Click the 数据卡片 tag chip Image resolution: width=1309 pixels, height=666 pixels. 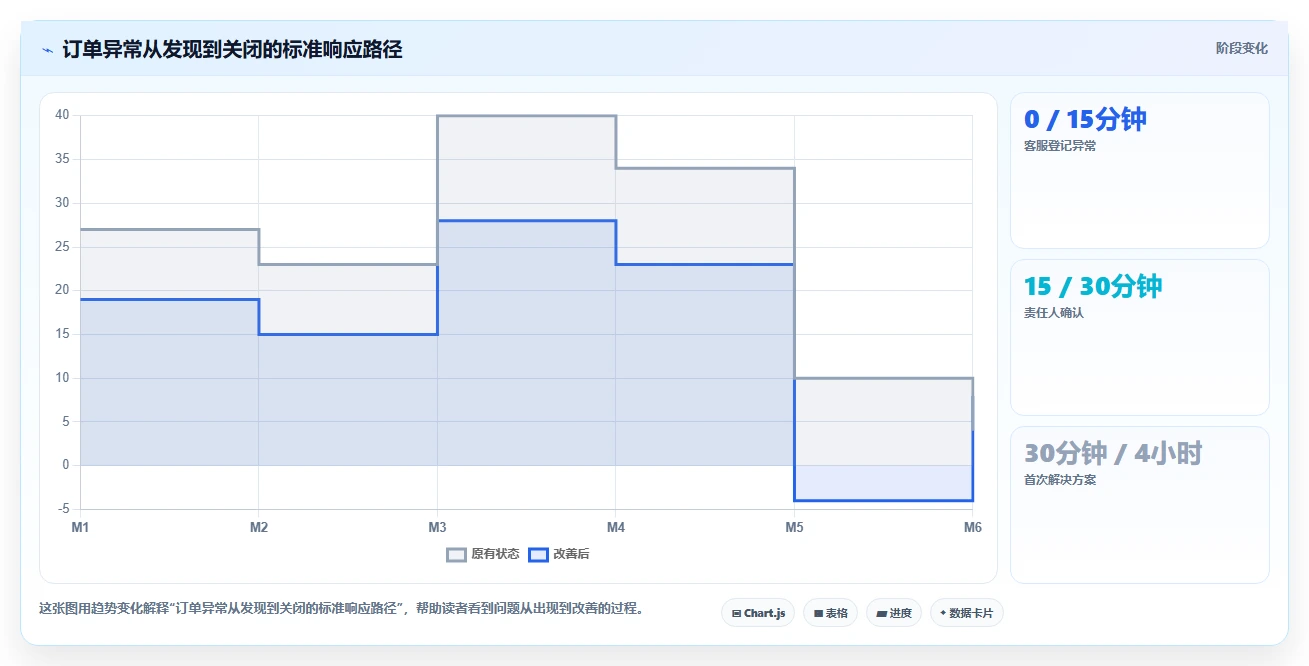coord(966,613)
